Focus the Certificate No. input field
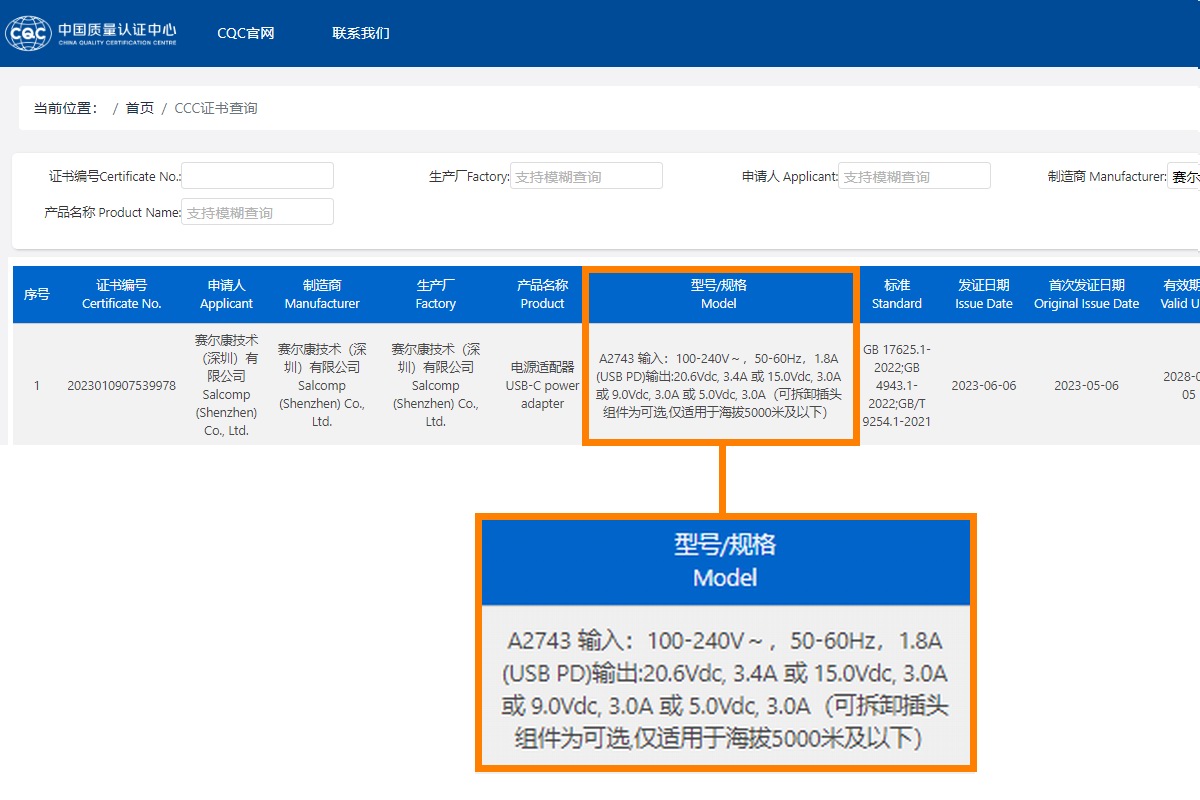 pyautogui.click(x=257, y=176)
